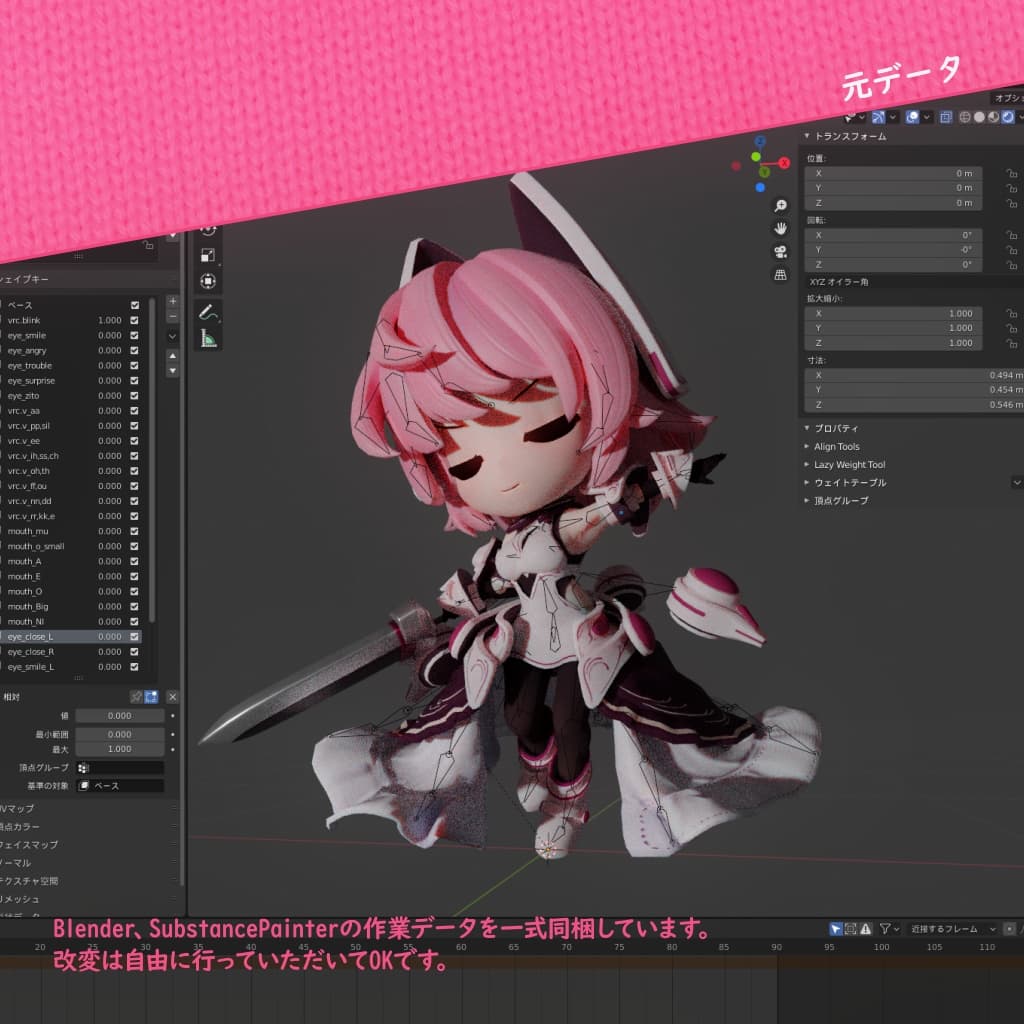
Task: Toggle the shape key pin icon
Action: tap(136, 697)
